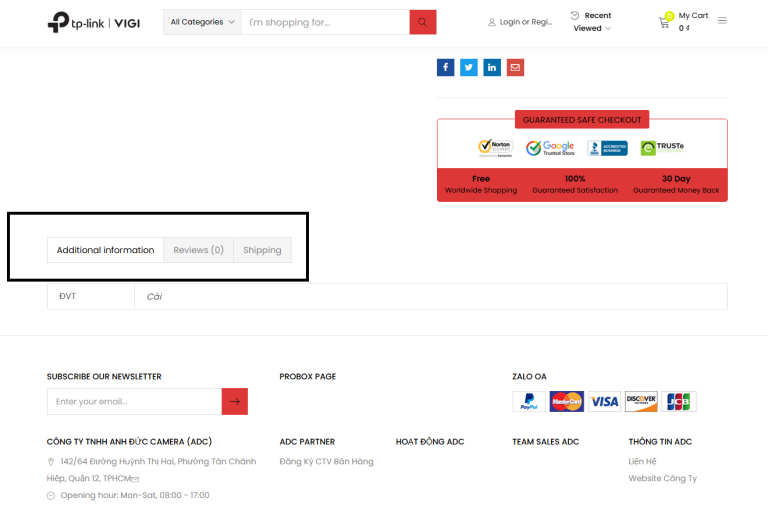Viewport: 768px width, 512px height.
Task: Open the Liên Hệ link
Action: coord(642,461)
